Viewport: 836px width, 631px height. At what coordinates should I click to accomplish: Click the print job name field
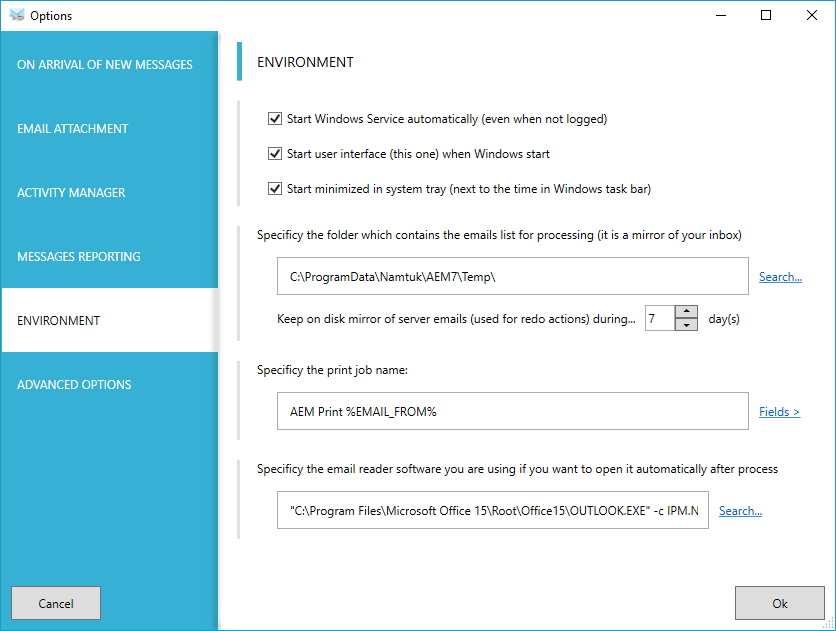tap(512, 411)
